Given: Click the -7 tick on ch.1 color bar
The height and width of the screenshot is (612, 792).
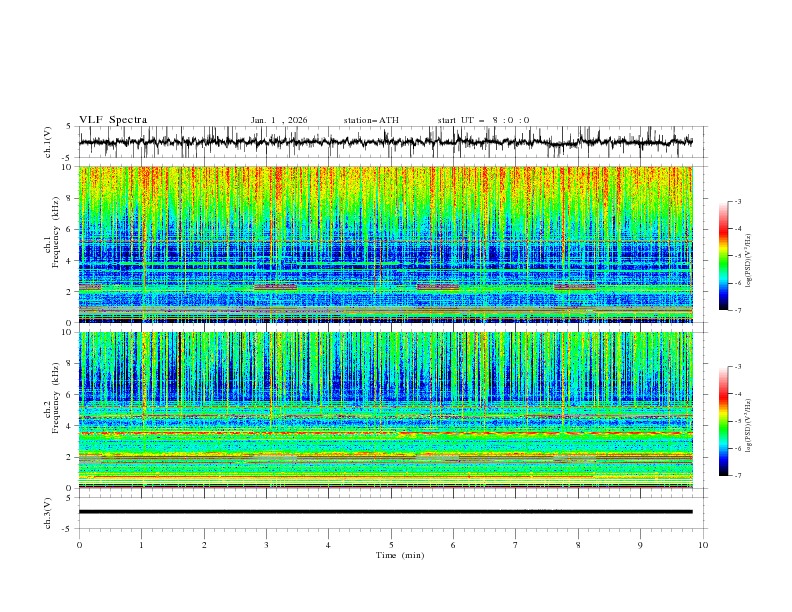Looking at the screenshot, I should (738, 310).
